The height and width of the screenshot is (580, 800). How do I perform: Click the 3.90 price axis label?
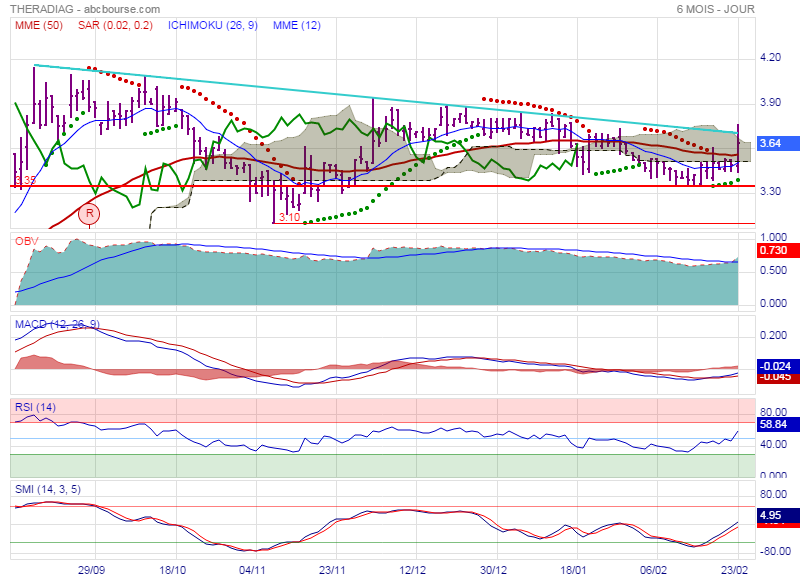pyautogui.click(x=770, y=102)
